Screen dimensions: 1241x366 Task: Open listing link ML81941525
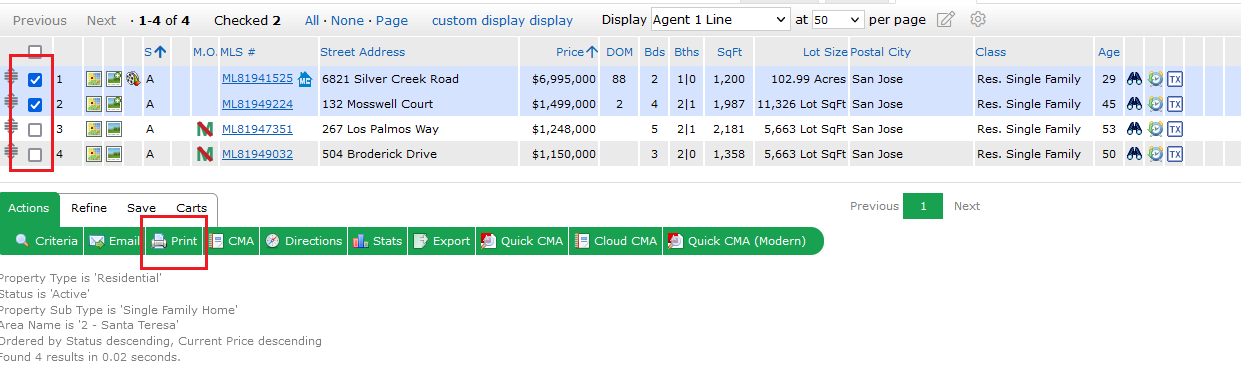pyautogui.click(x=257, y=79)
